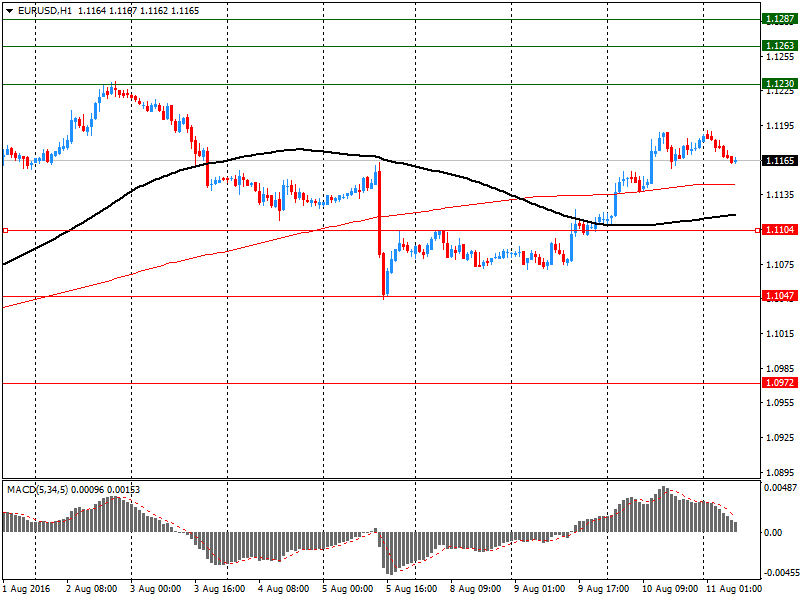The width and height of the screenshot is (800, 600).
Task: Select the time axis label 11 Aug 01:00
Action: [x=734, y=589]
